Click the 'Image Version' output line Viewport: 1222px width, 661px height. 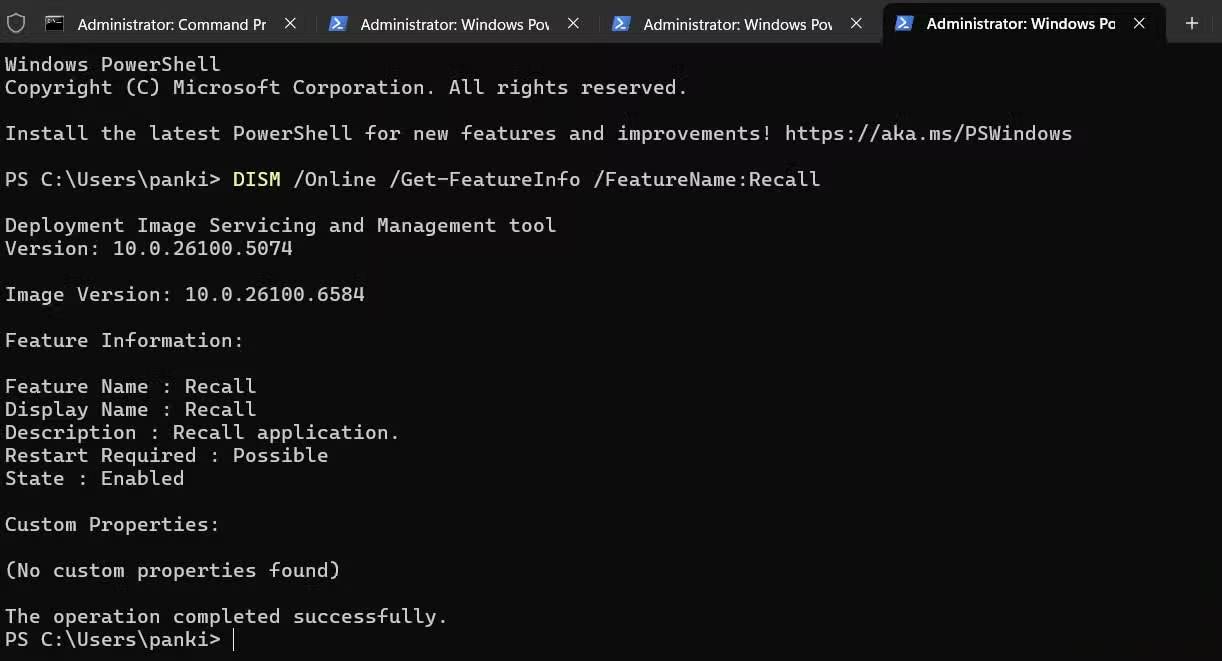click(x=184, y=294)
